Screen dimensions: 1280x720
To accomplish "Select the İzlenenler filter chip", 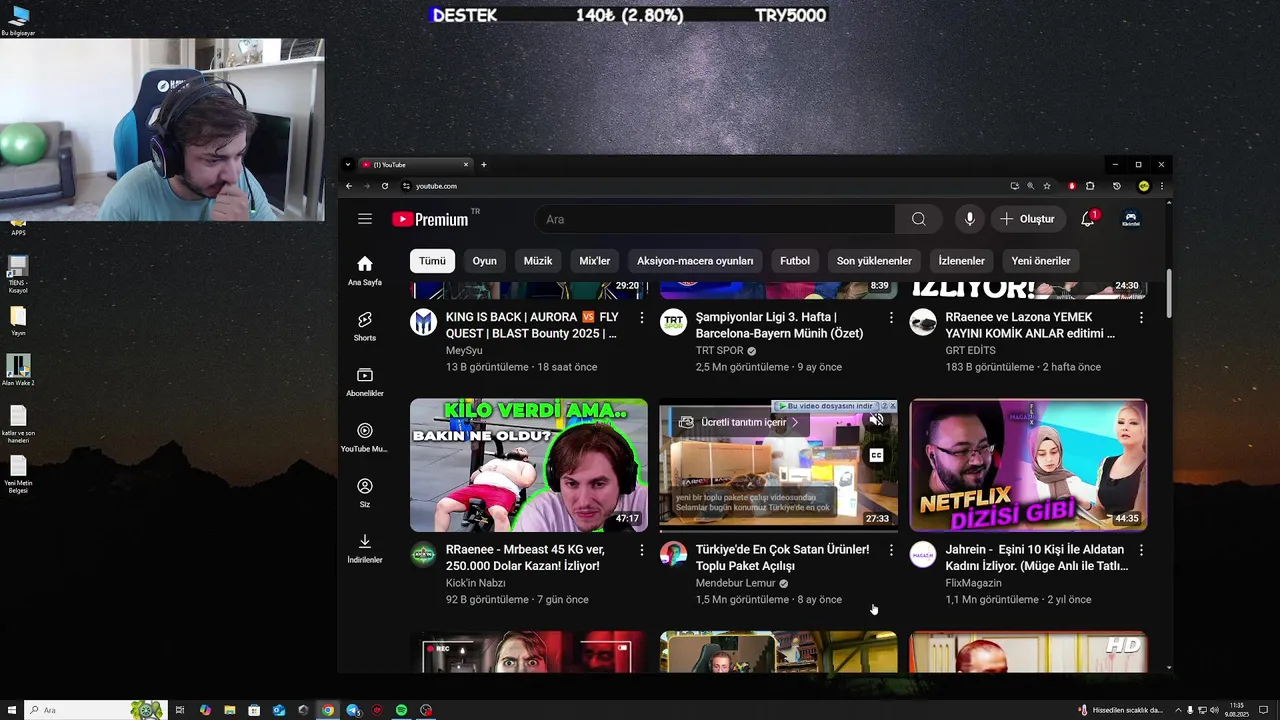I will pos(961,261).
